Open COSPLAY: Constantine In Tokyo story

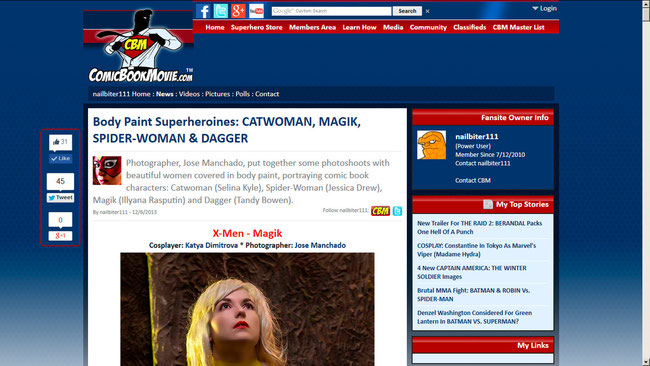click(x=477, y=250)
